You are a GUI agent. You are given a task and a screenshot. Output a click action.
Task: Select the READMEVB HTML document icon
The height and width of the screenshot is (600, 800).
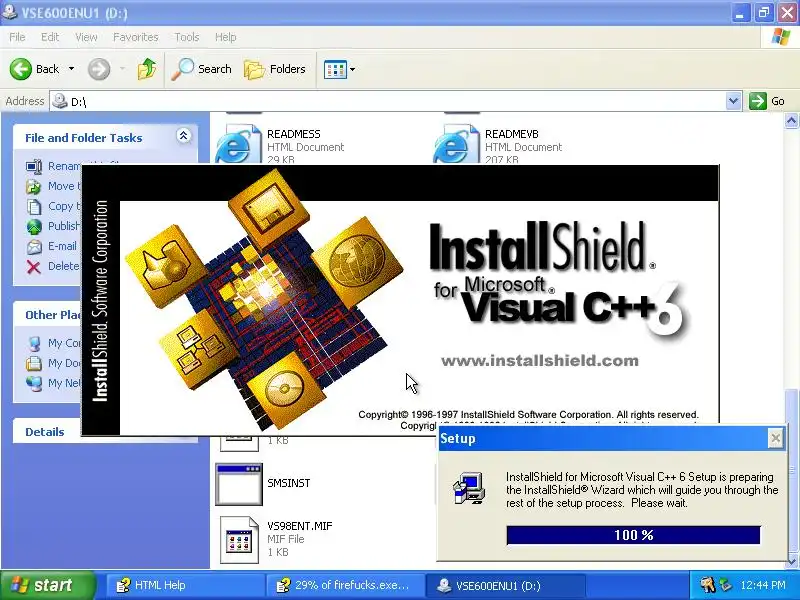pyautogui.click(x=456, y=144)
